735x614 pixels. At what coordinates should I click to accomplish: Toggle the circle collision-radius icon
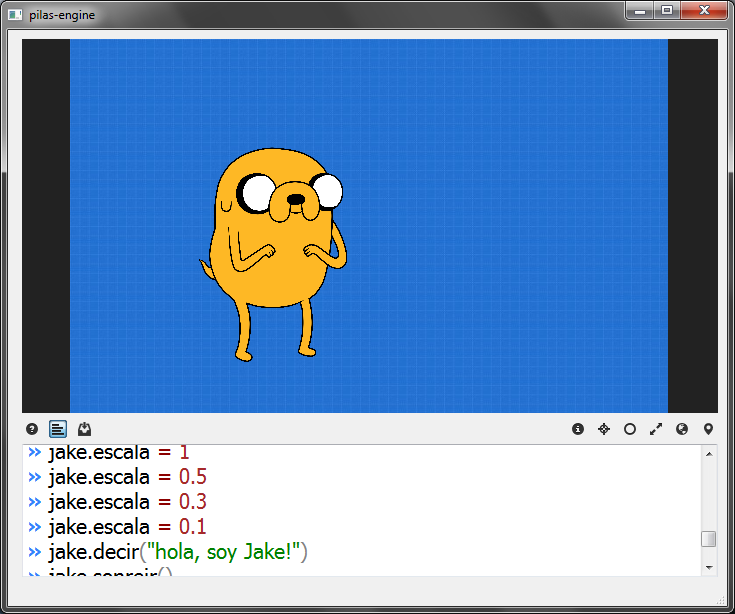coord(630,429)
